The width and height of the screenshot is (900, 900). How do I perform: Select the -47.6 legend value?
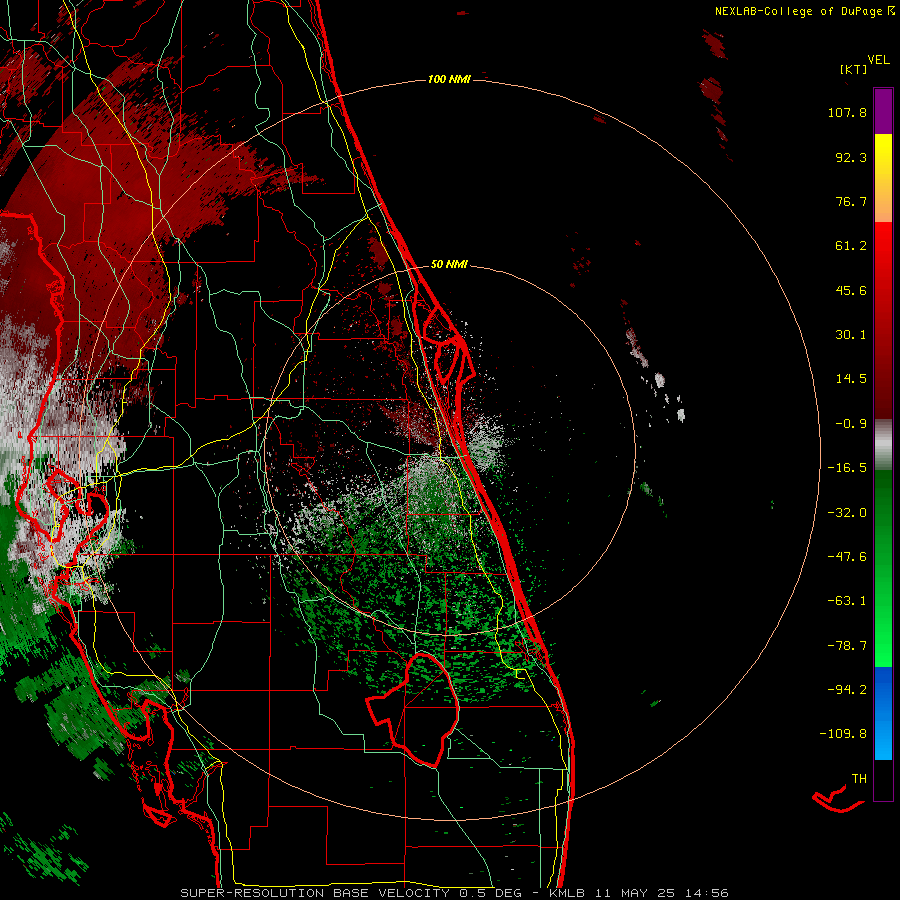[847, 557]
